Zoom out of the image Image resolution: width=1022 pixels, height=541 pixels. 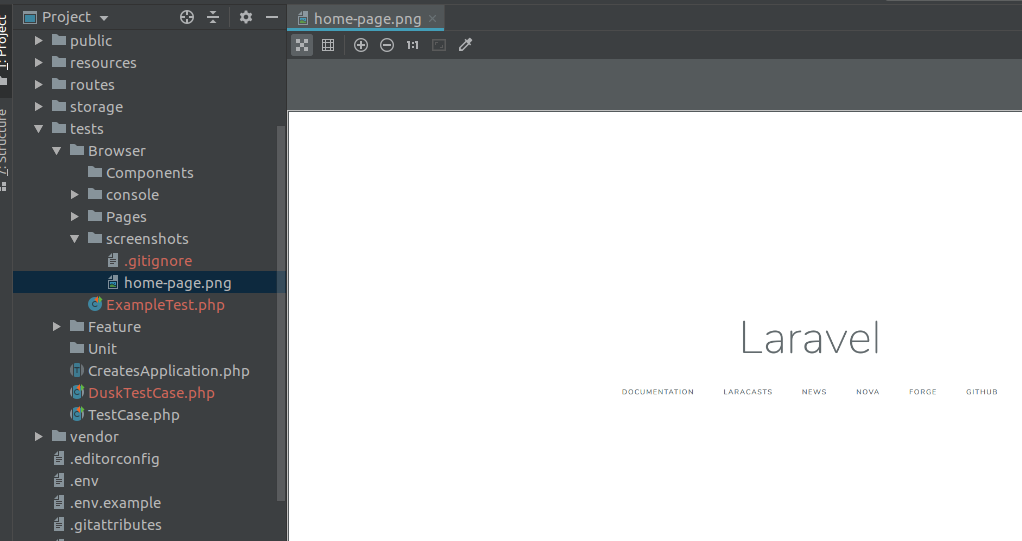387,45
